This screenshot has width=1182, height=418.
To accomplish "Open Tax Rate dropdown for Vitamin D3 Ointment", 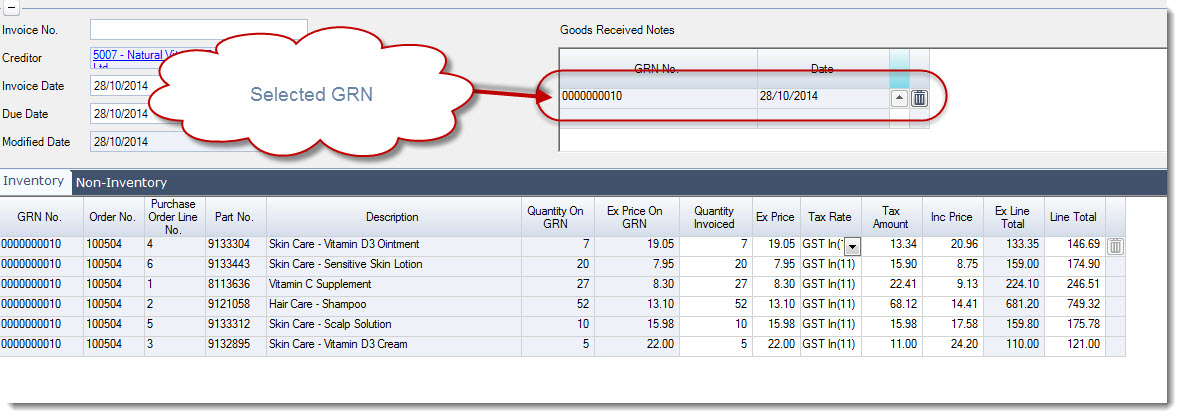I will [853, 246].
